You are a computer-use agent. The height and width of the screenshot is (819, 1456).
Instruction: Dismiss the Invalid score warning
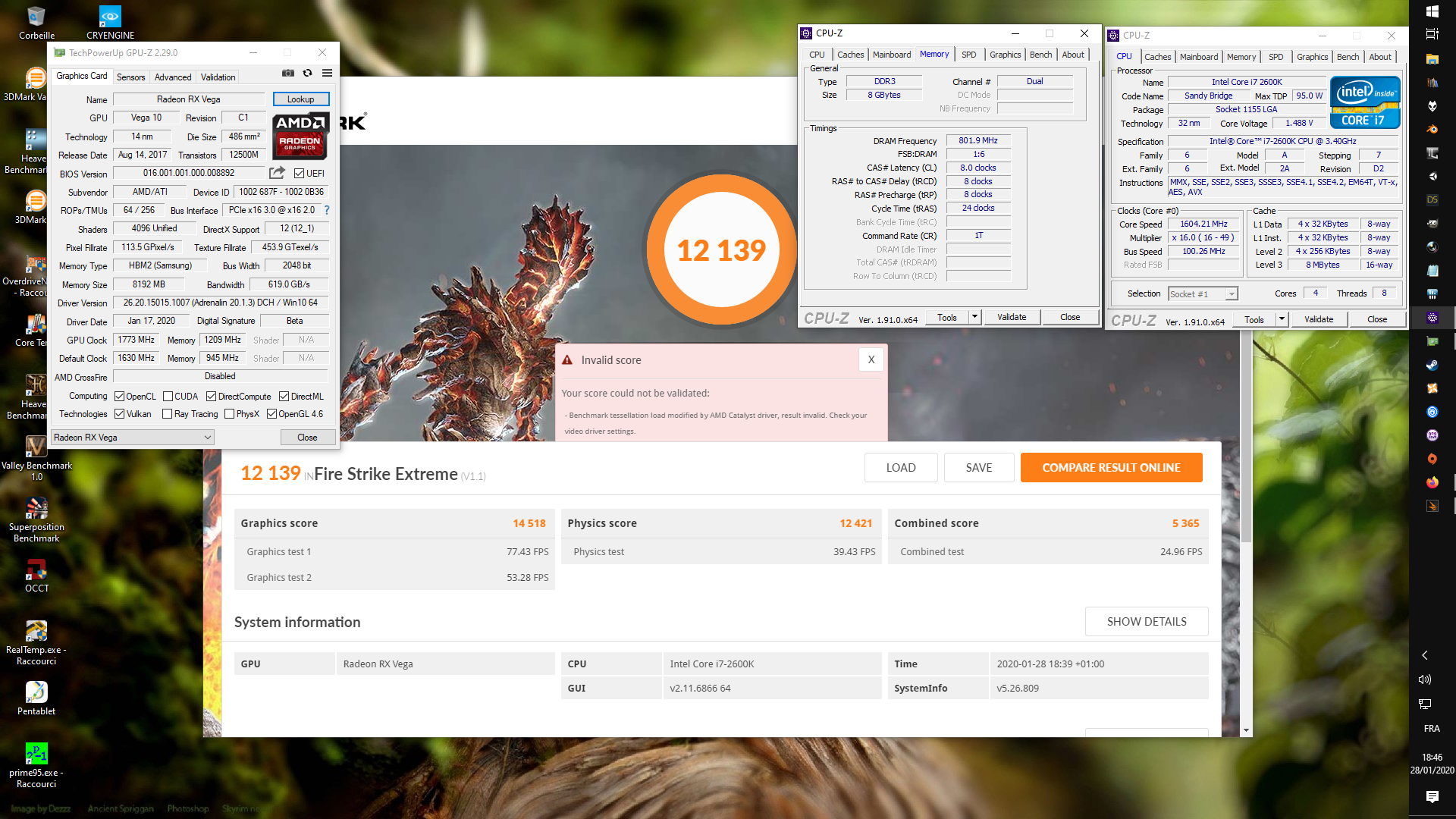coord(871,360)
